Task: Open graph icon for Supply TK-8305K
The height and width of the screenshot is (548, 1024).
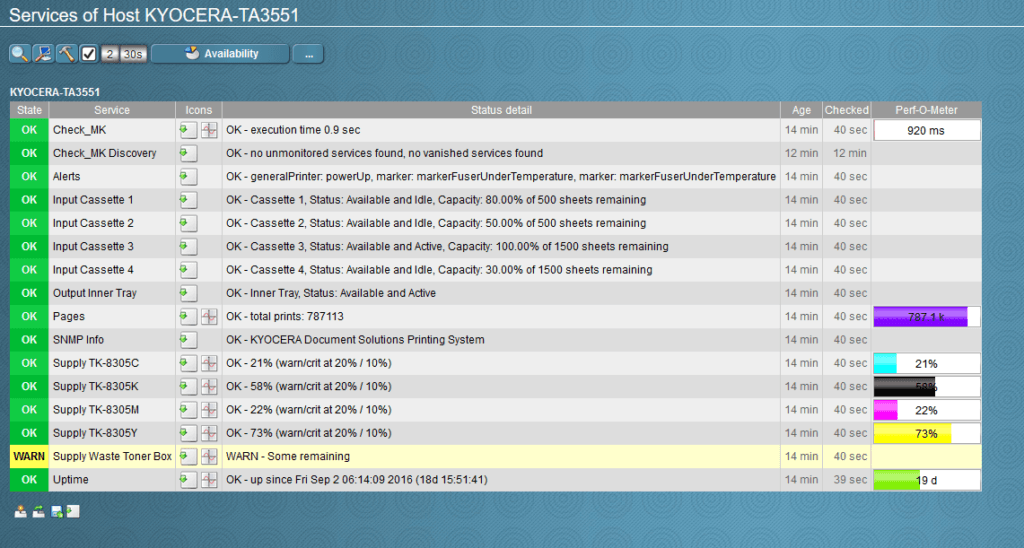Action: click(x=209, y=387)
